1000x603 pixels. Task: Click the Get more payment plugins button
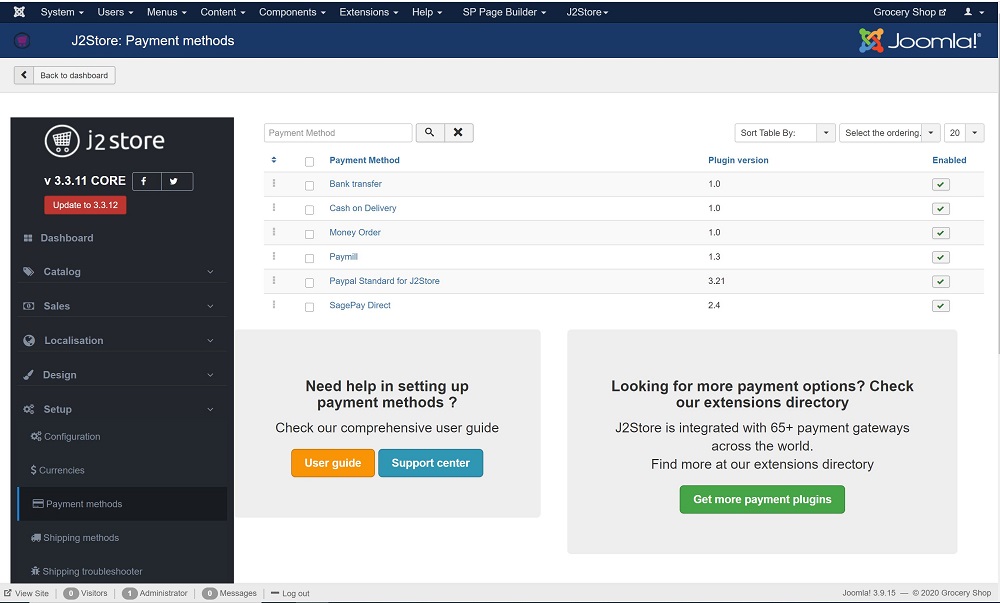tap(762, 500)
